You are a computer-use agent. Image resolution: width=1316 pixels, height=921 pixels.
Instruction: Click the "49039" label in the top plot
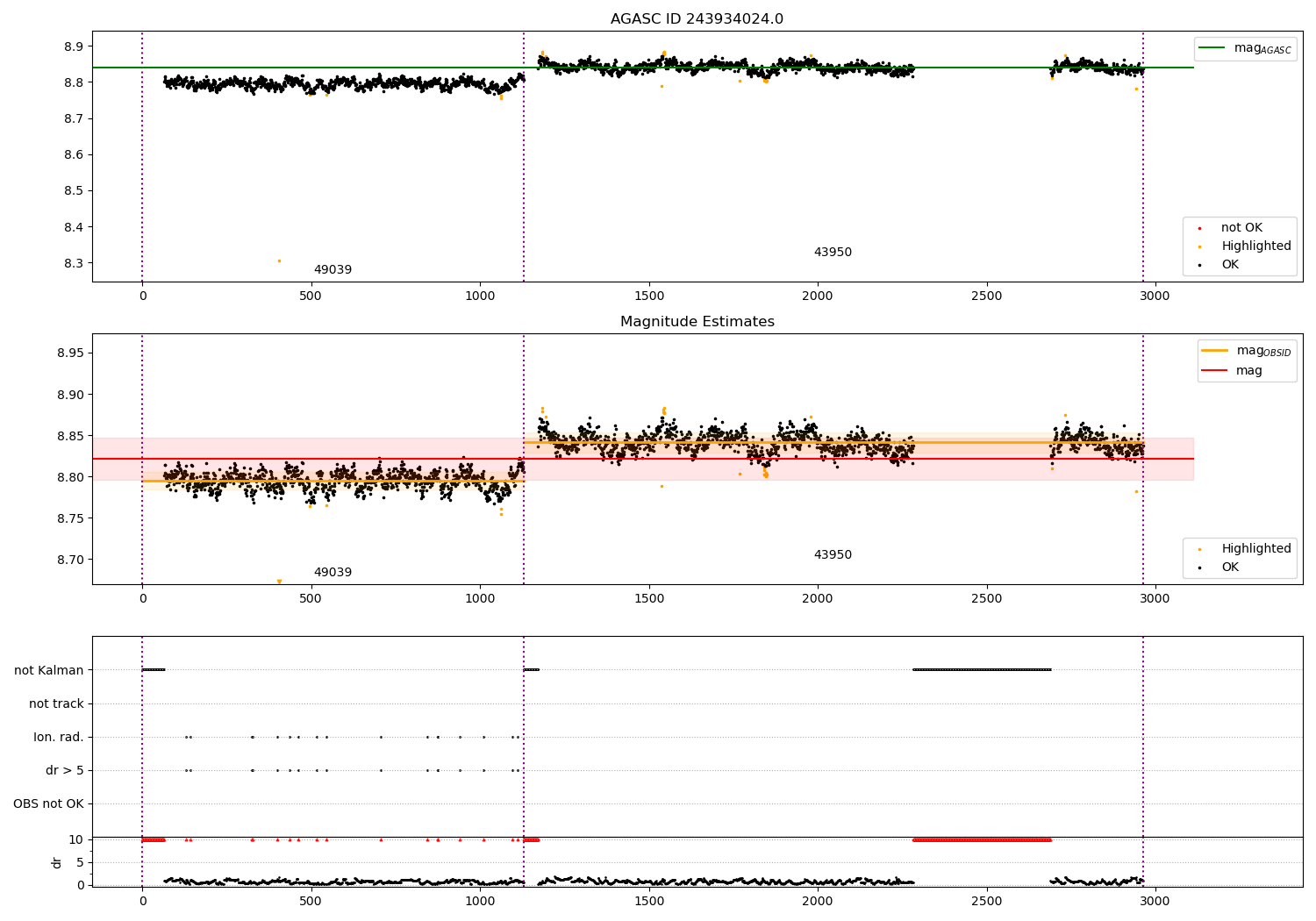coord(333,270)
